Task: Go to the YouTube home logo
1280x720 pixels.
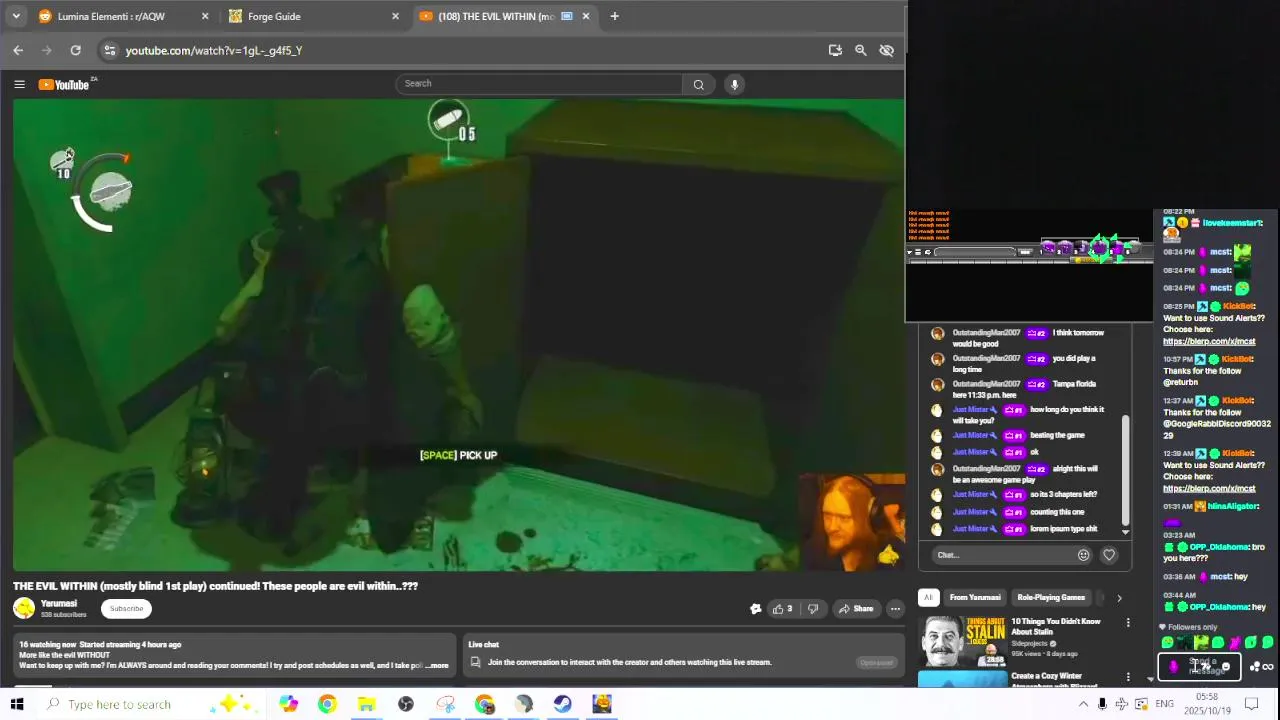Action: [x=64, y=84]
